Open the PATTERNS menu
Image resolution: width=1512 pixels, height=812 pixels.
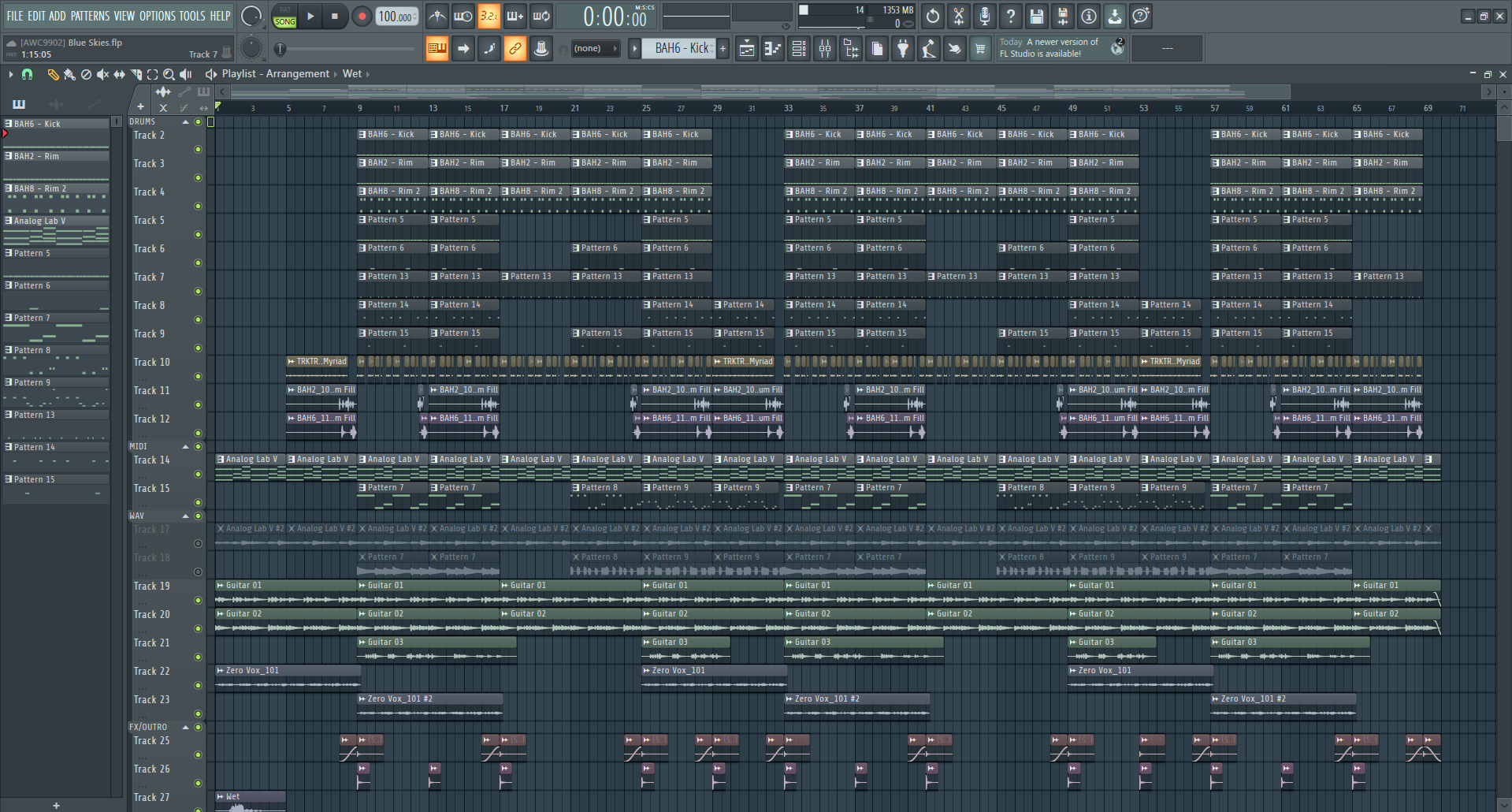(91, 16)
